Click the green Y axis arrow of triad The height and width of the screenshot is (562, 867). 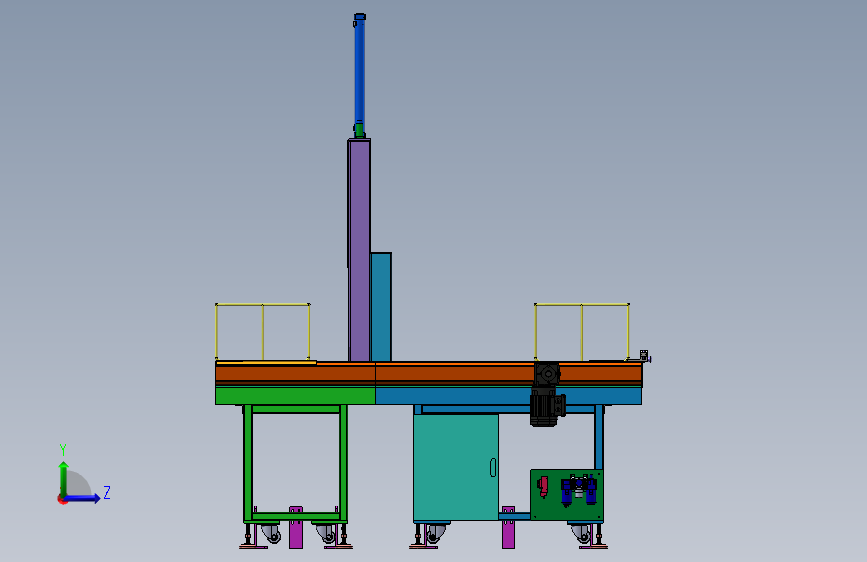(64, 478)
